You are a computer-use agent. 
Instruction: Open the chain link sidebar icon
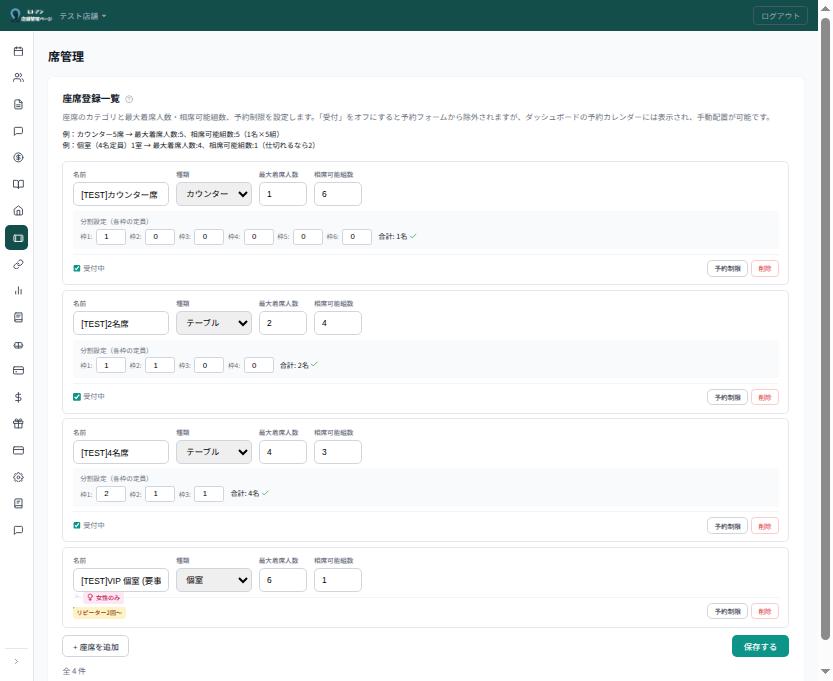click(18, 264)
